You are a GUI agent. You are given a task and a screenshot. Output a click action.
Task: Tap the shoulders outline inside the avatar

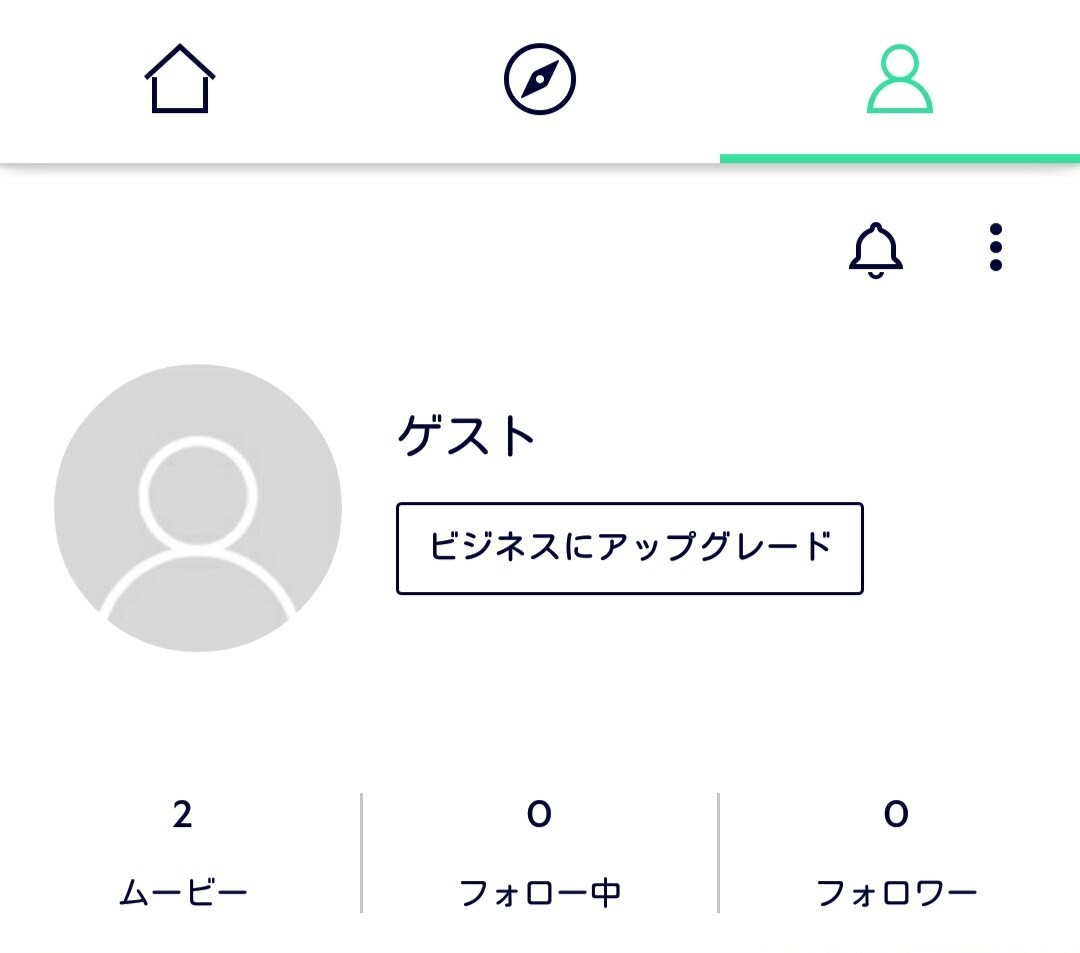point(198,590)
